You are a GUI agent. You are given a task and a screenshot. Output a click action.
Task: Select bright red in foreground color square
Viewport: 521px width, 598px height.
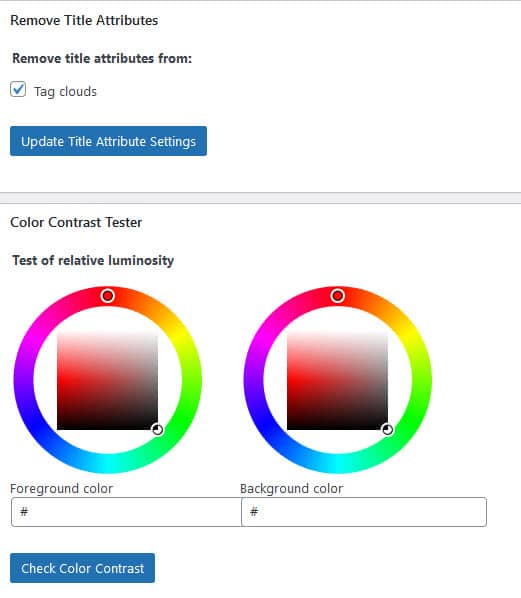point(59,381)
